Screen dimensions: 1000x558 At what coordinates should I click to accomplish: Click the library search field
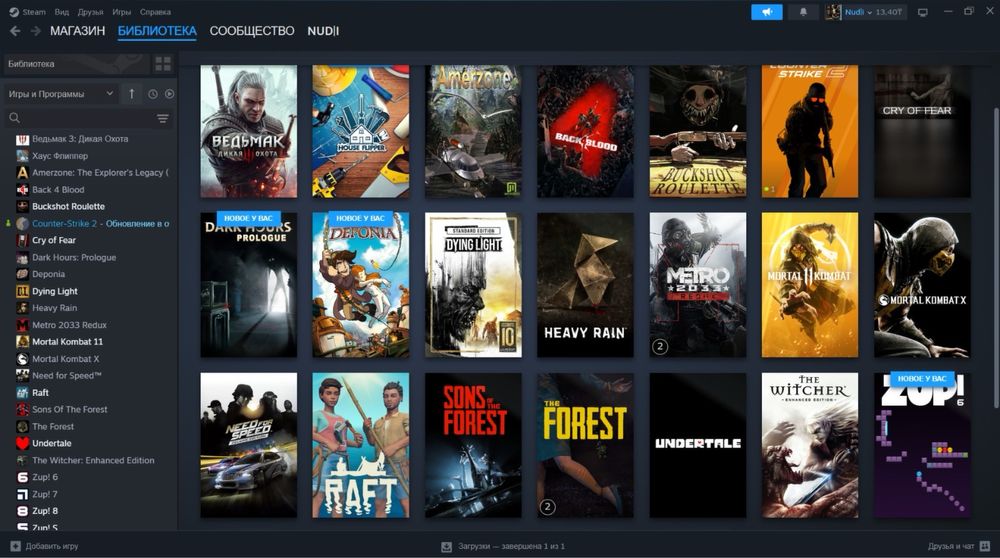click(x=88, y=119)
